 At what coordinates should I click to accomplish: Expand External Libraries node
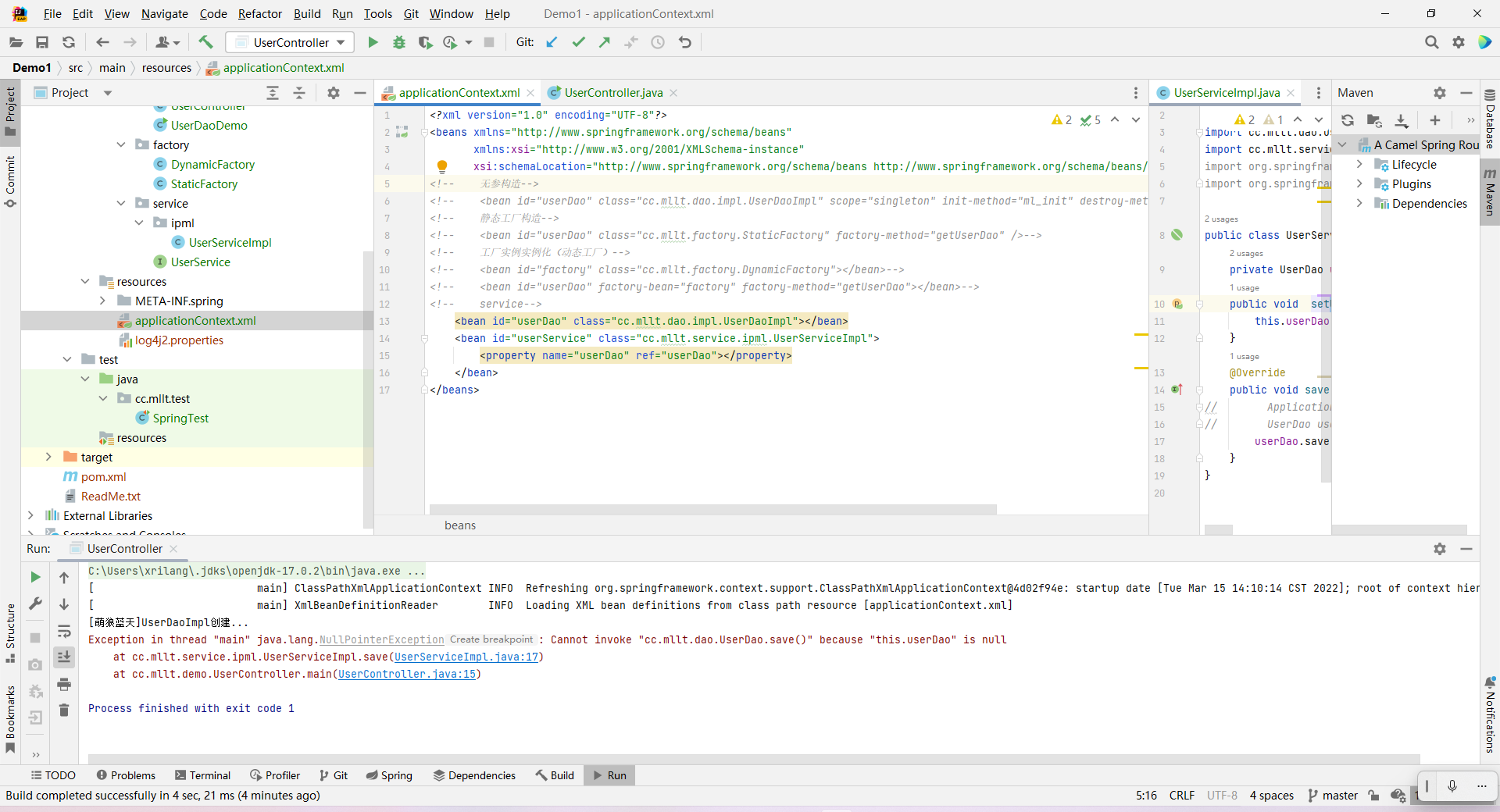[x=30, y=515]
